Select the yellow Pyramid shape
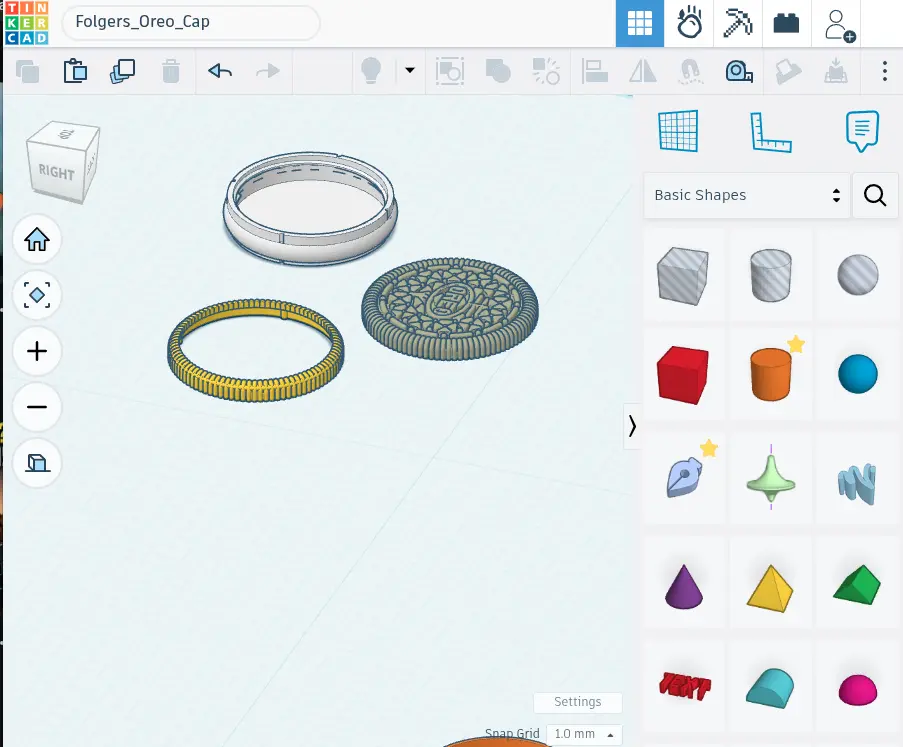The width and height of the screenshot is (903, 747). pos(771,587)
